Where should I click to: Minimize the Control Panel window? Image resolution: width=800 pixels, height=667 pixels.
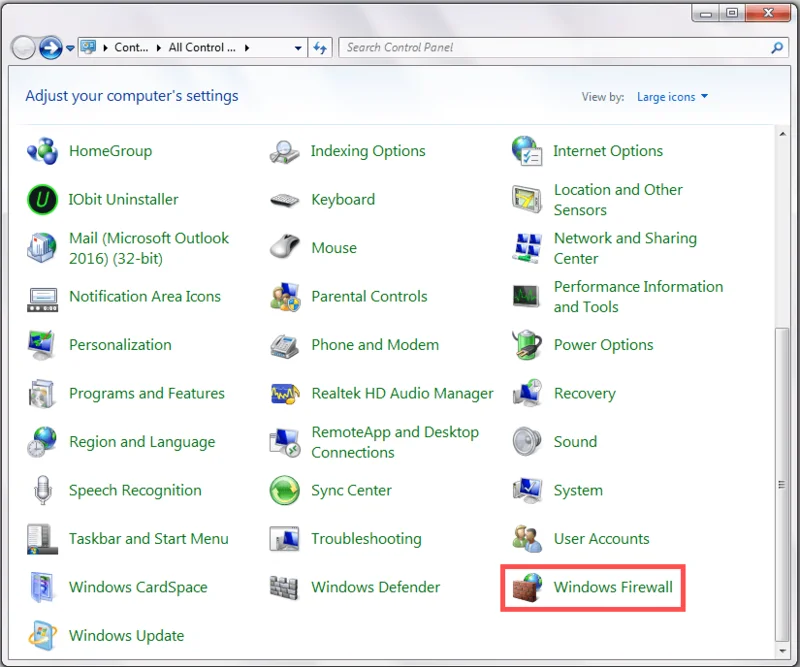[x=706, y=13]
